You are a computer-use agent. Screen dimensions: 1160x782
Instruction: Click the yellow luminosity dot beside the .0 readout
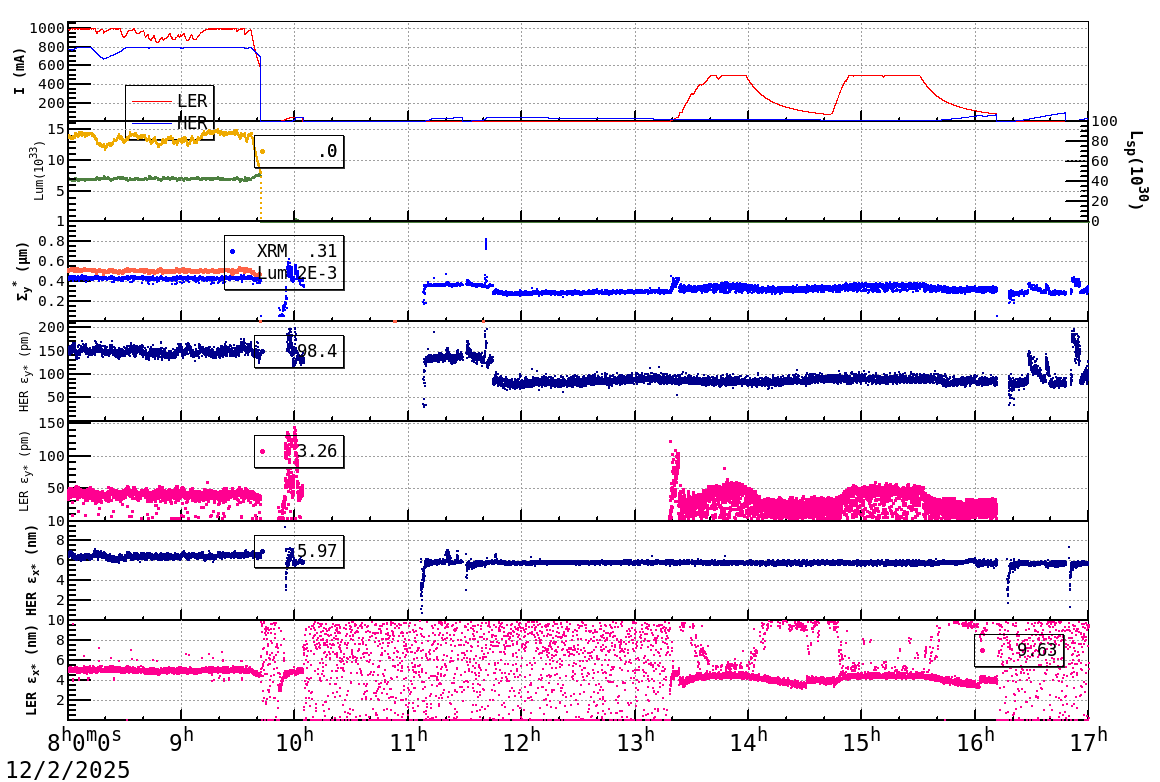point(263,151)
